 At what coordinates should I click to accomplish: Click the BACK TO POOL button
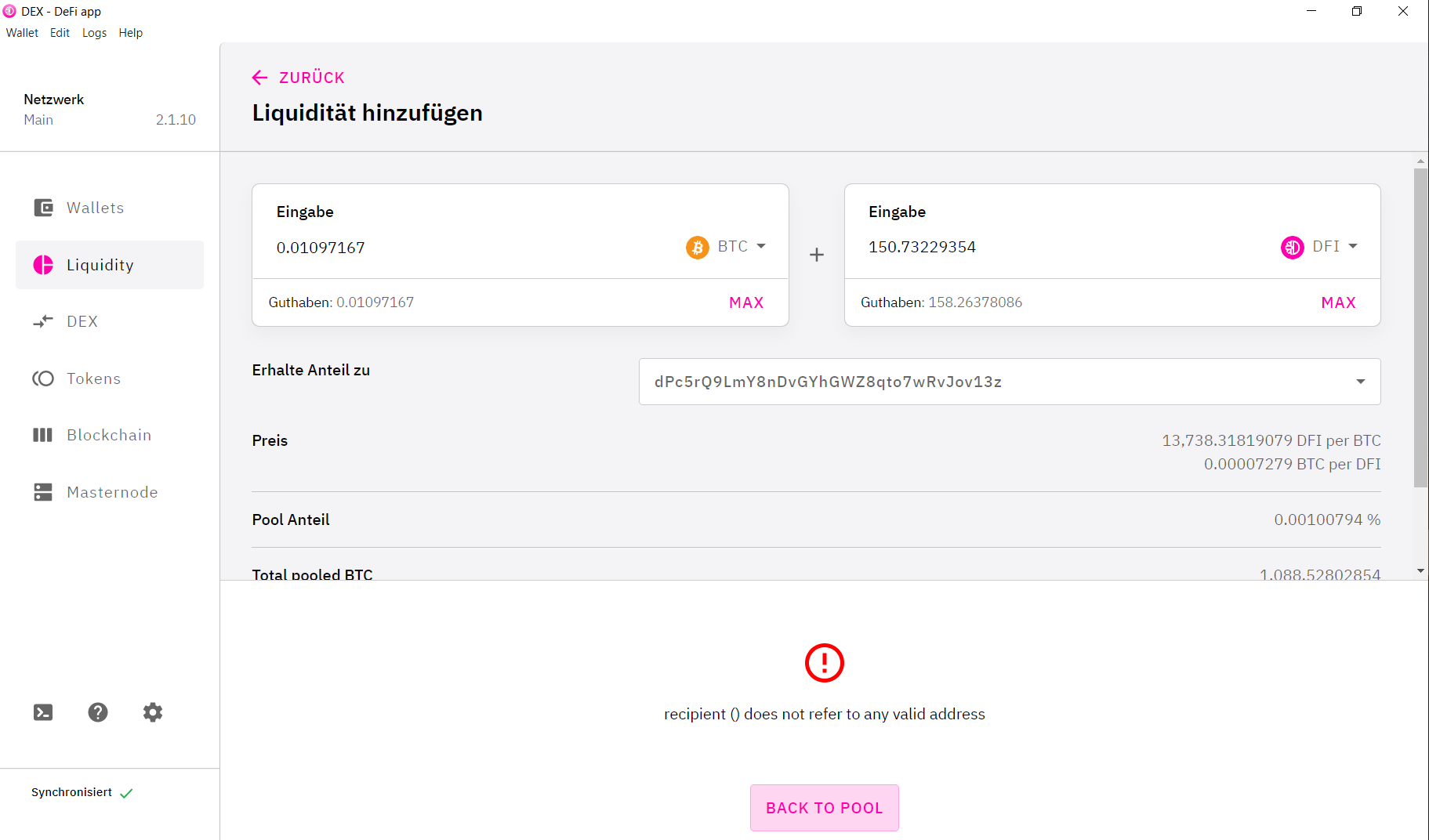click(x=825, y=808)
